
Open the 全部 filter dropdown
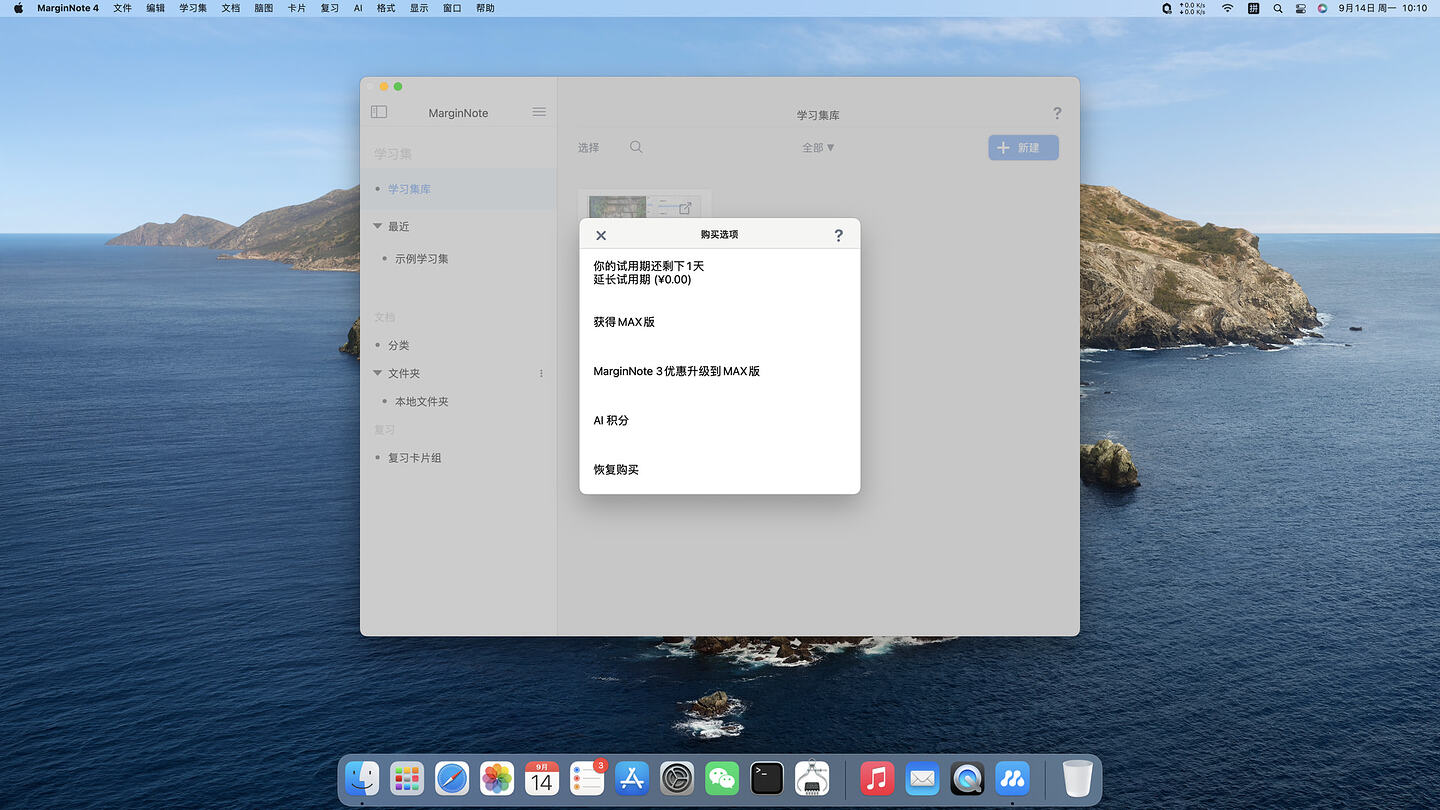coord(818,148)
